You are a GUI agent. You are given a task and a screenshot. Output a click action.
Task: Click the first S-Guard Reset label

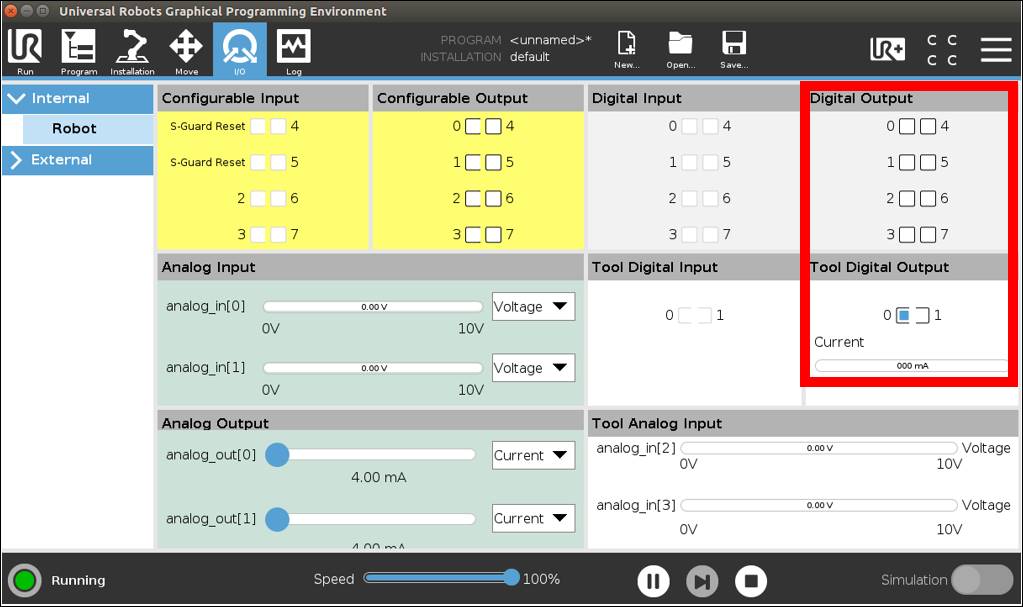click(x=207, y=126)
